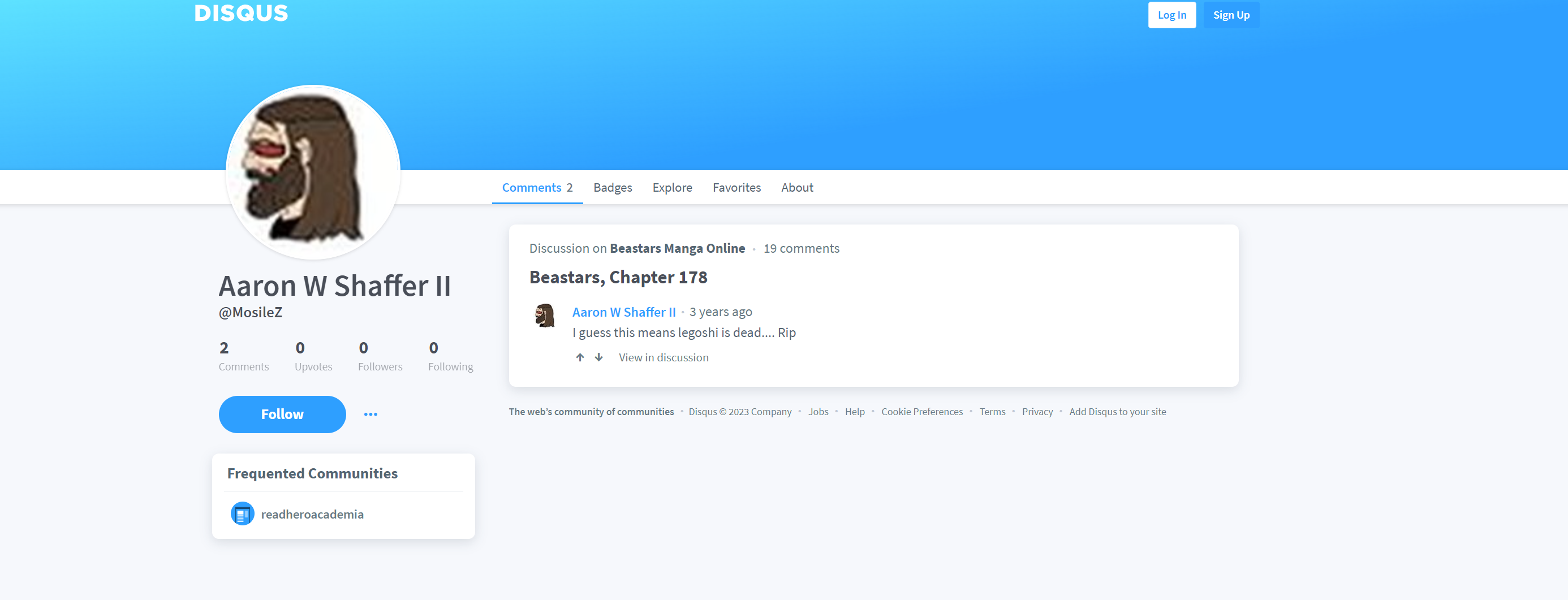Go to the Favorites tab
This screenshot has width=1568, height=600.
click(x=736, y=187)
